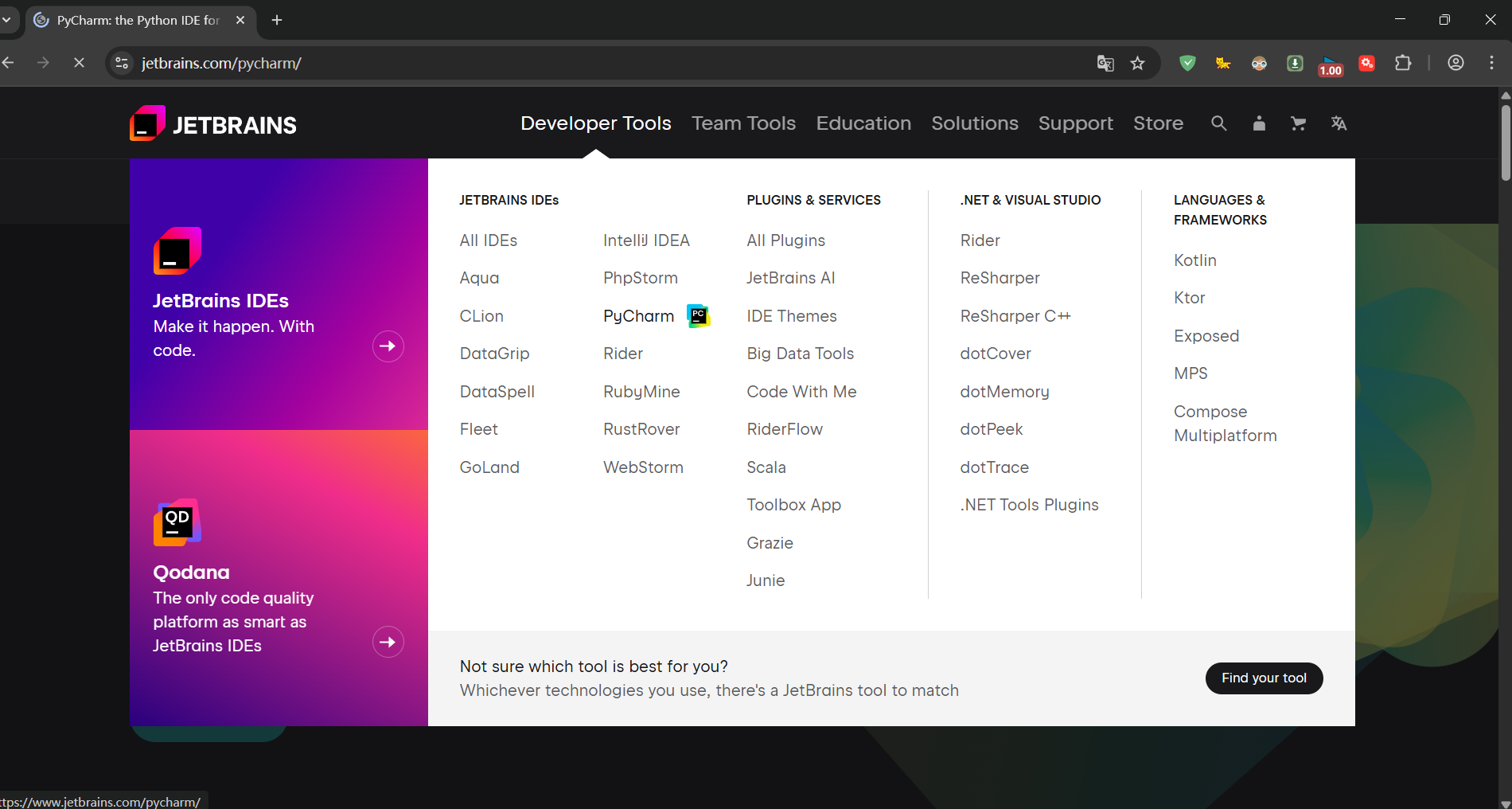1512x809 pixels.
Task: Open the shopping cart icon
Action: point(1298,123)
